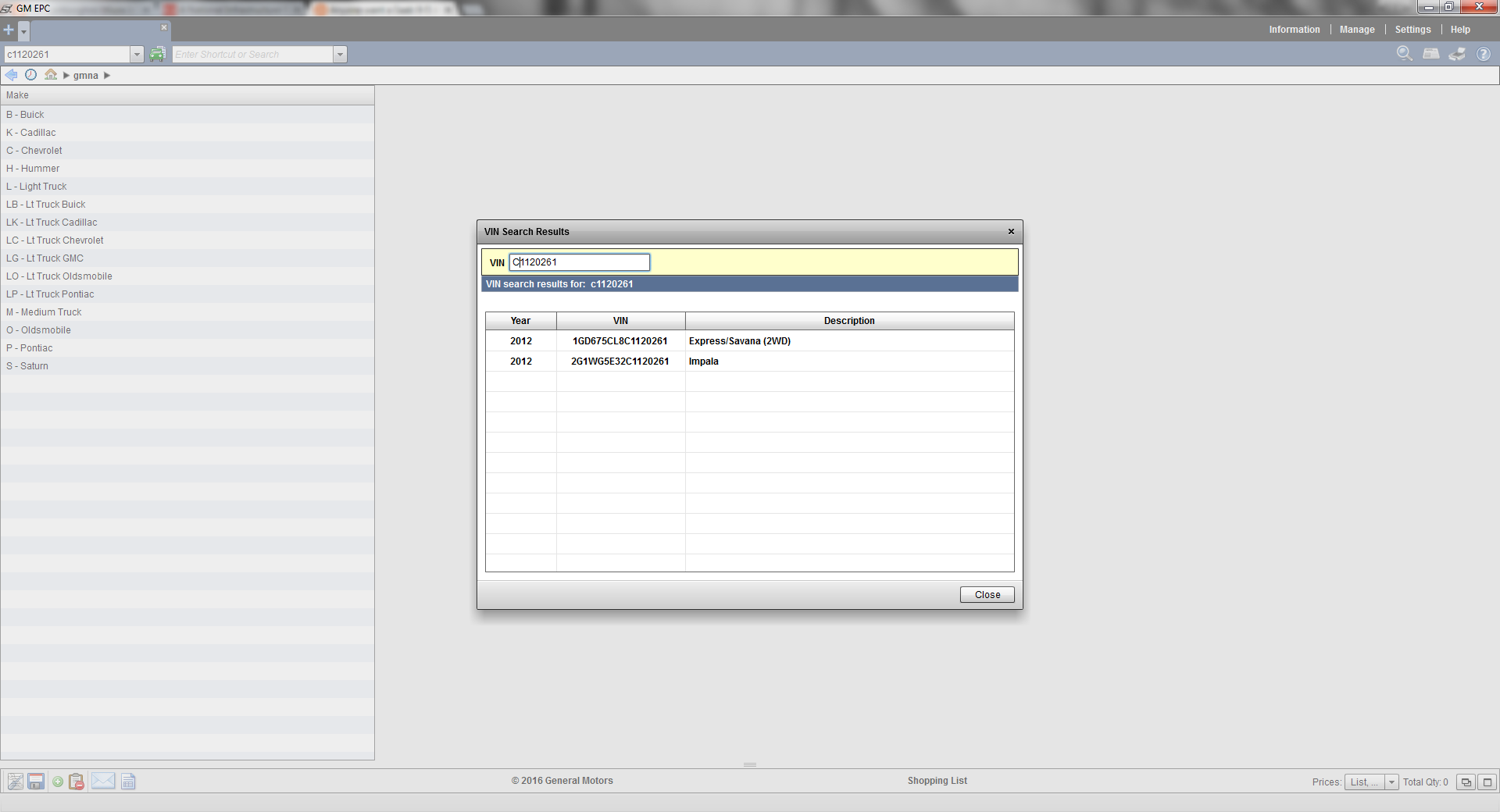Viewport: 1500px width, 812px height.
Task: Click the question mark help icon
Action: pyautogui.click(x=1483, y=54)
